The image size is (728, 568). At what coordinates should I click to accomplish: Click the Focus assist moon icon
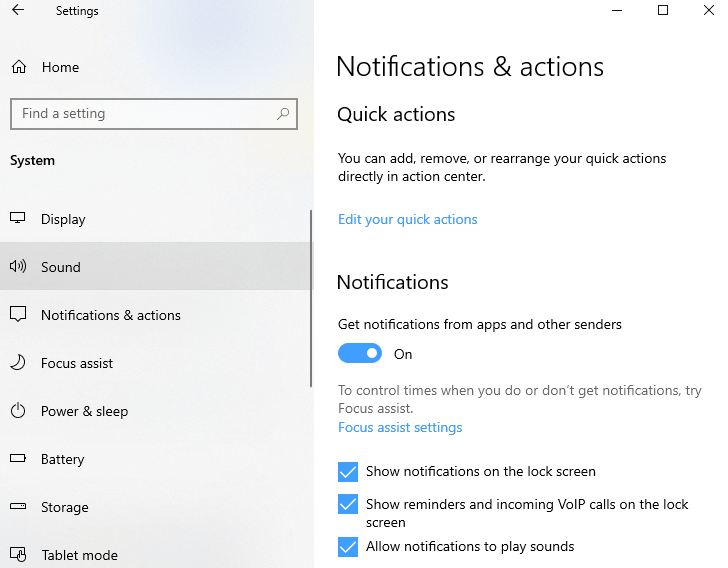pyautogui.click(x=18, y=362)
